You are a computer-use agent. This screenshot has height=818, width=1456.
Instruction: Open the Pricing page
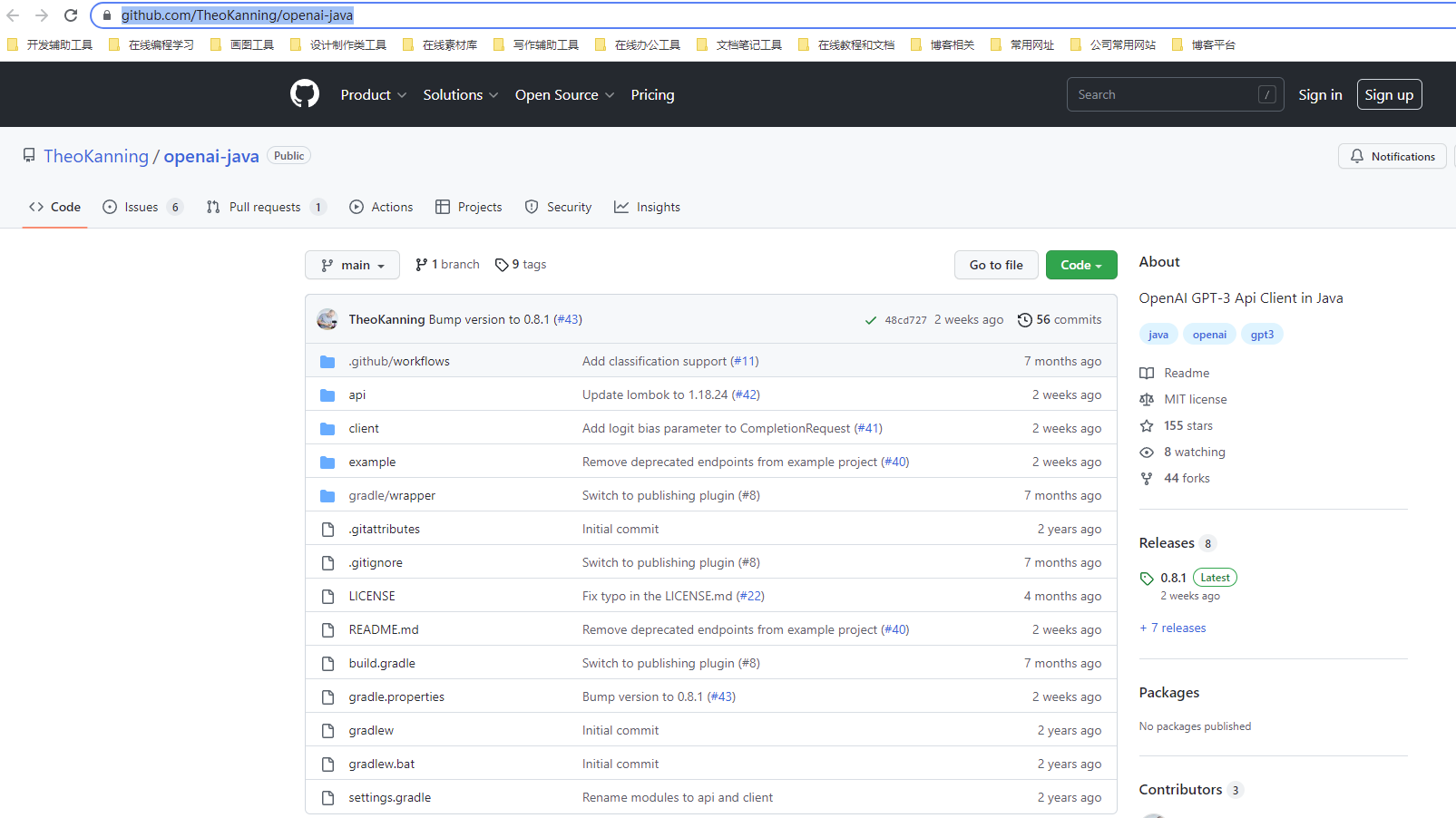click(653, 94)
